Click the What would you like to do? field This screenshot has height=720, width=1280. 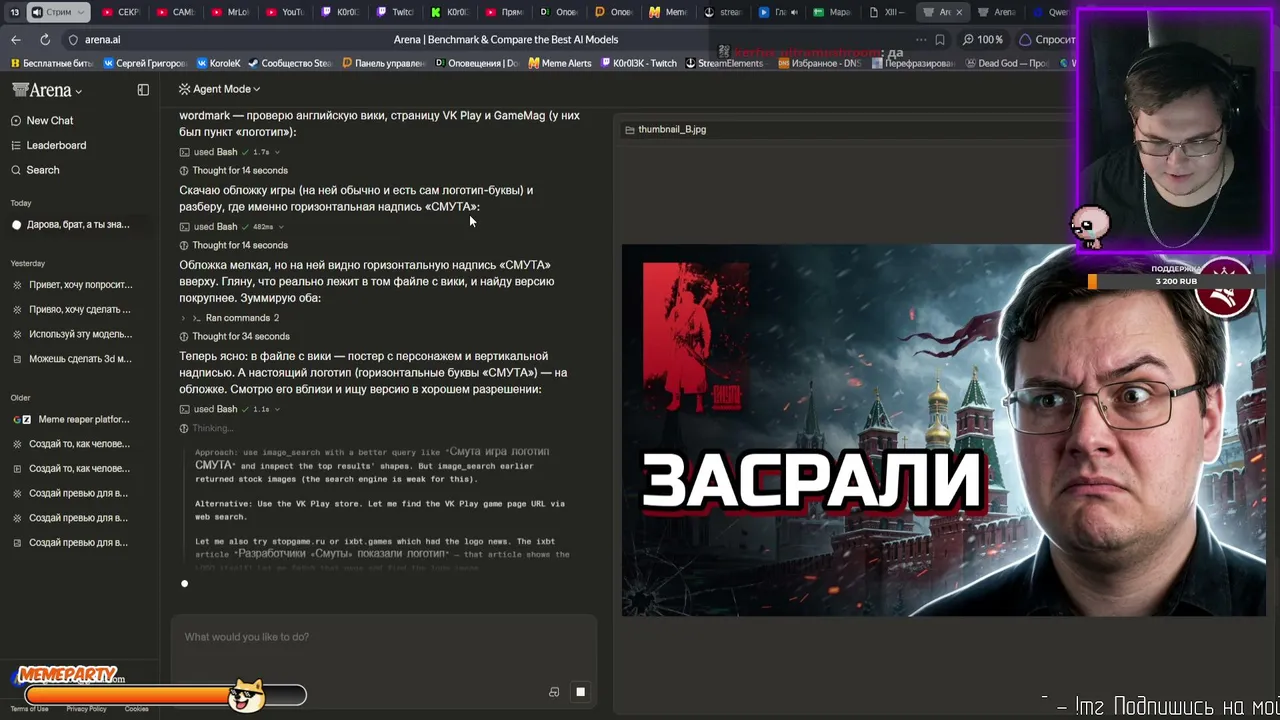[383, 638]
